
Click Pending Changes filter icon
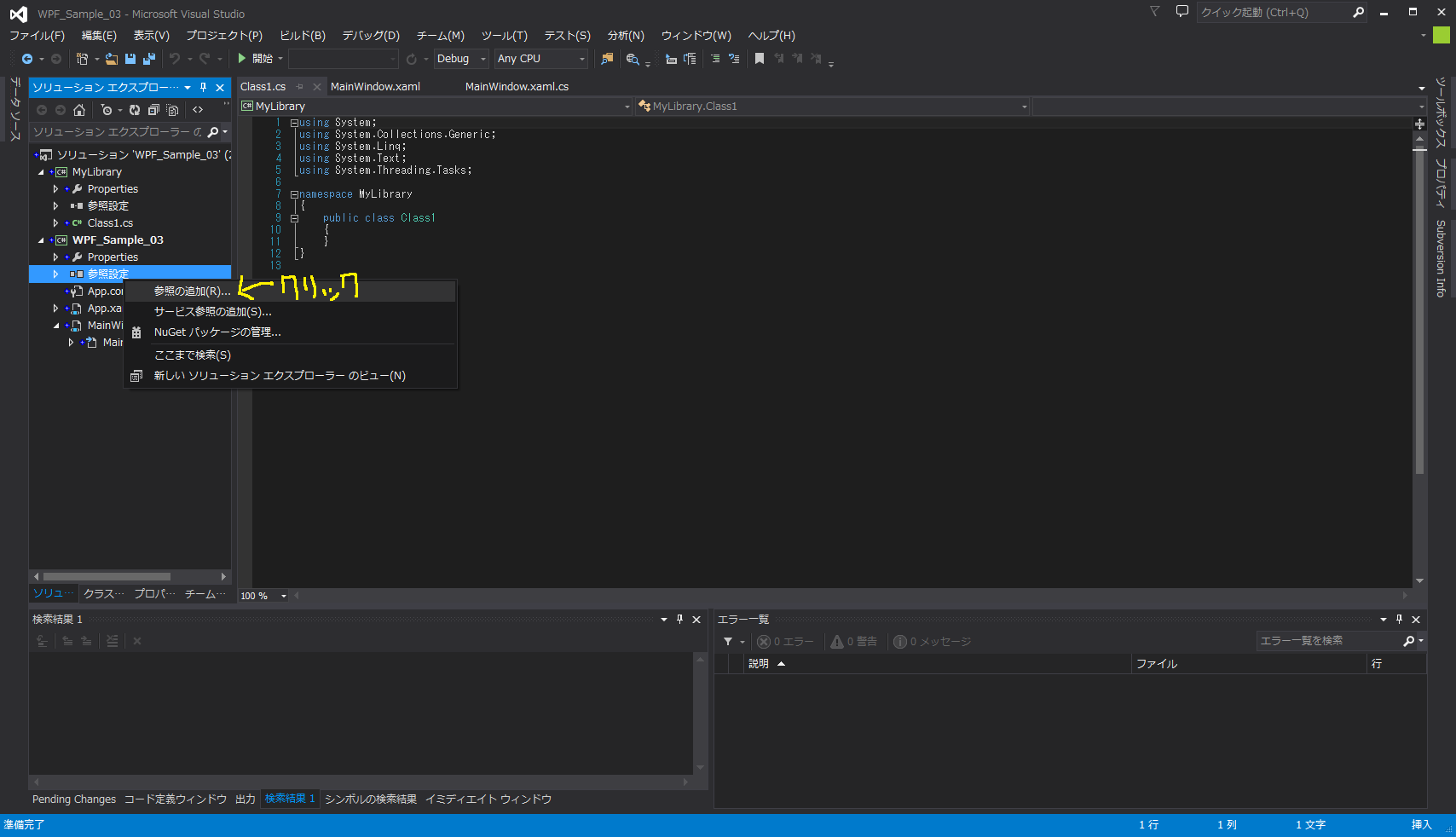[x=107, y=110]
